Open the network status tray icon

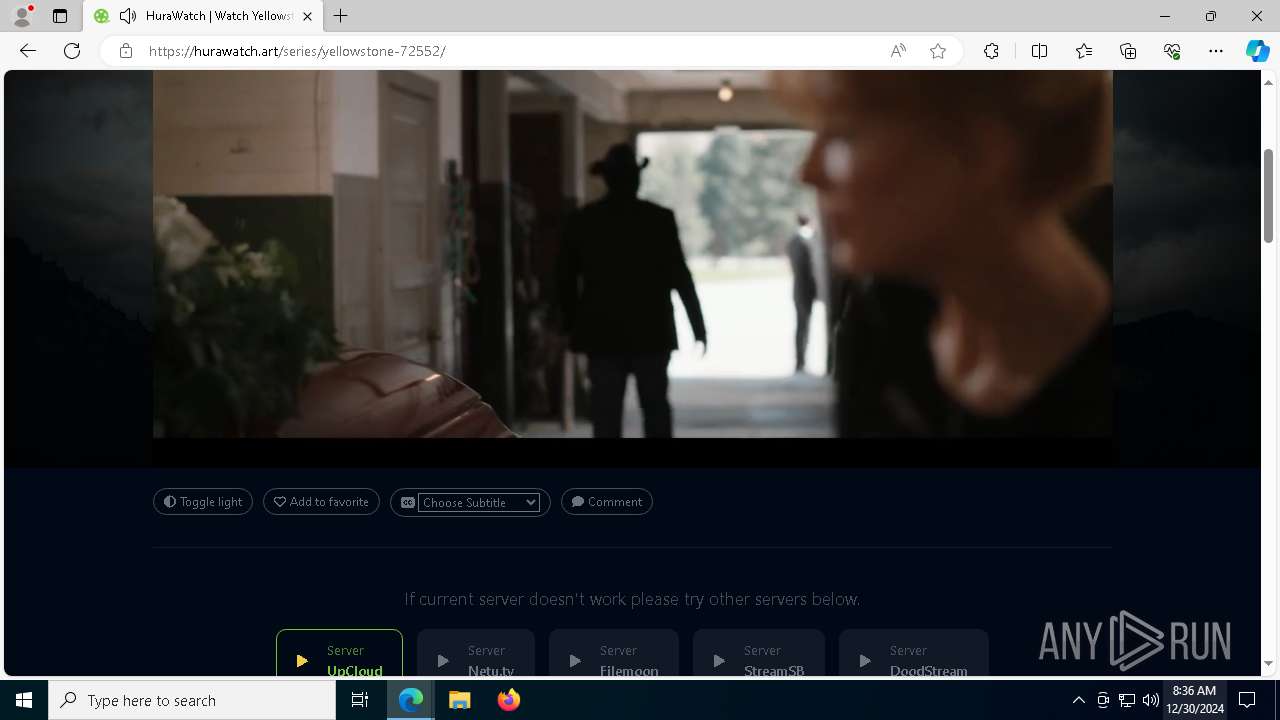tap(1127, 700)
